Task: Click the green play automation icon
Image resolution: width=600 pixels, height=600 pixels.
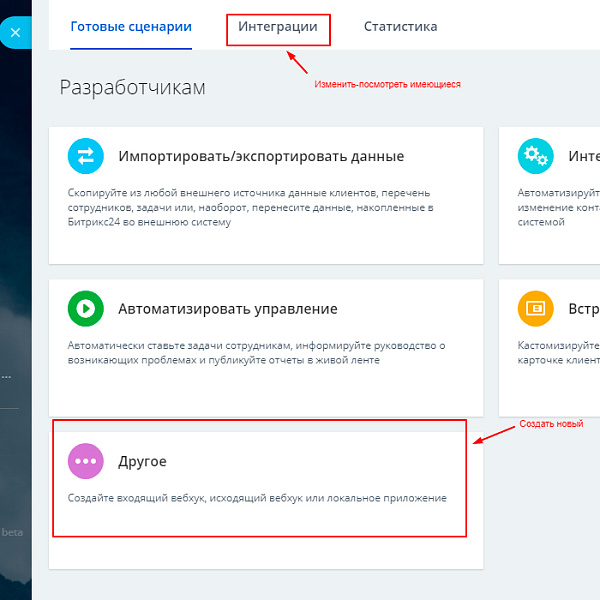Action: (x=85, y=308)
